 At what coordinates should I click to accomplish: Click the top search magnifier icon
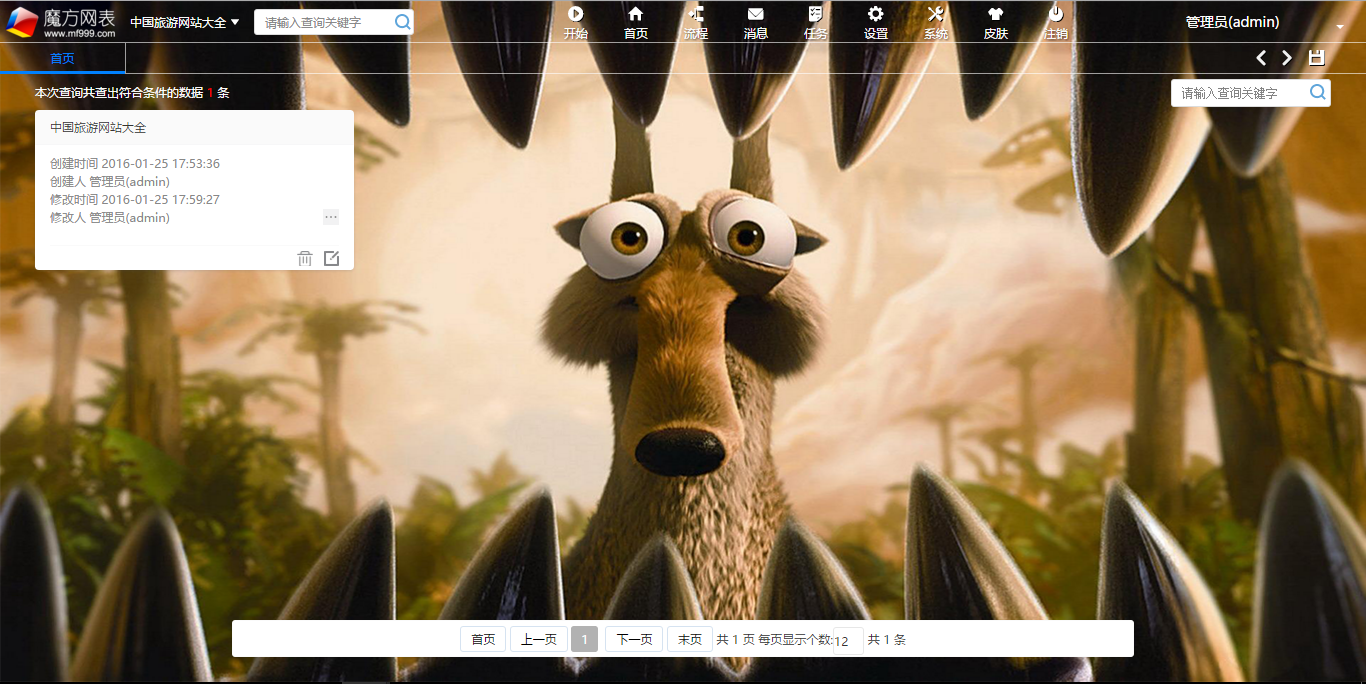coord(402,22)
